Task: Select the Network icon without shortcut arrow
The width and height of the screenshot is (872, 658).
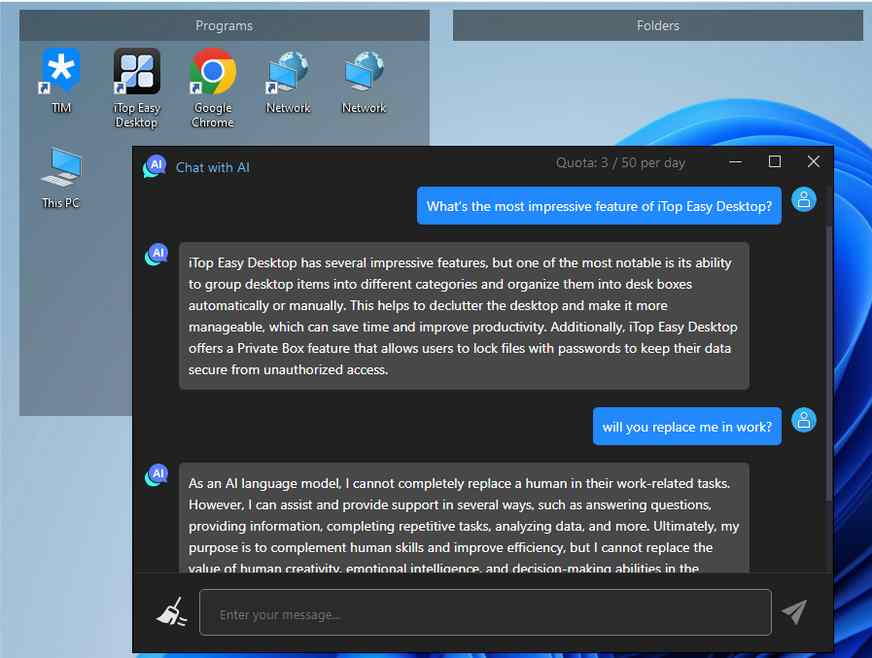Action: coord(364,81)
